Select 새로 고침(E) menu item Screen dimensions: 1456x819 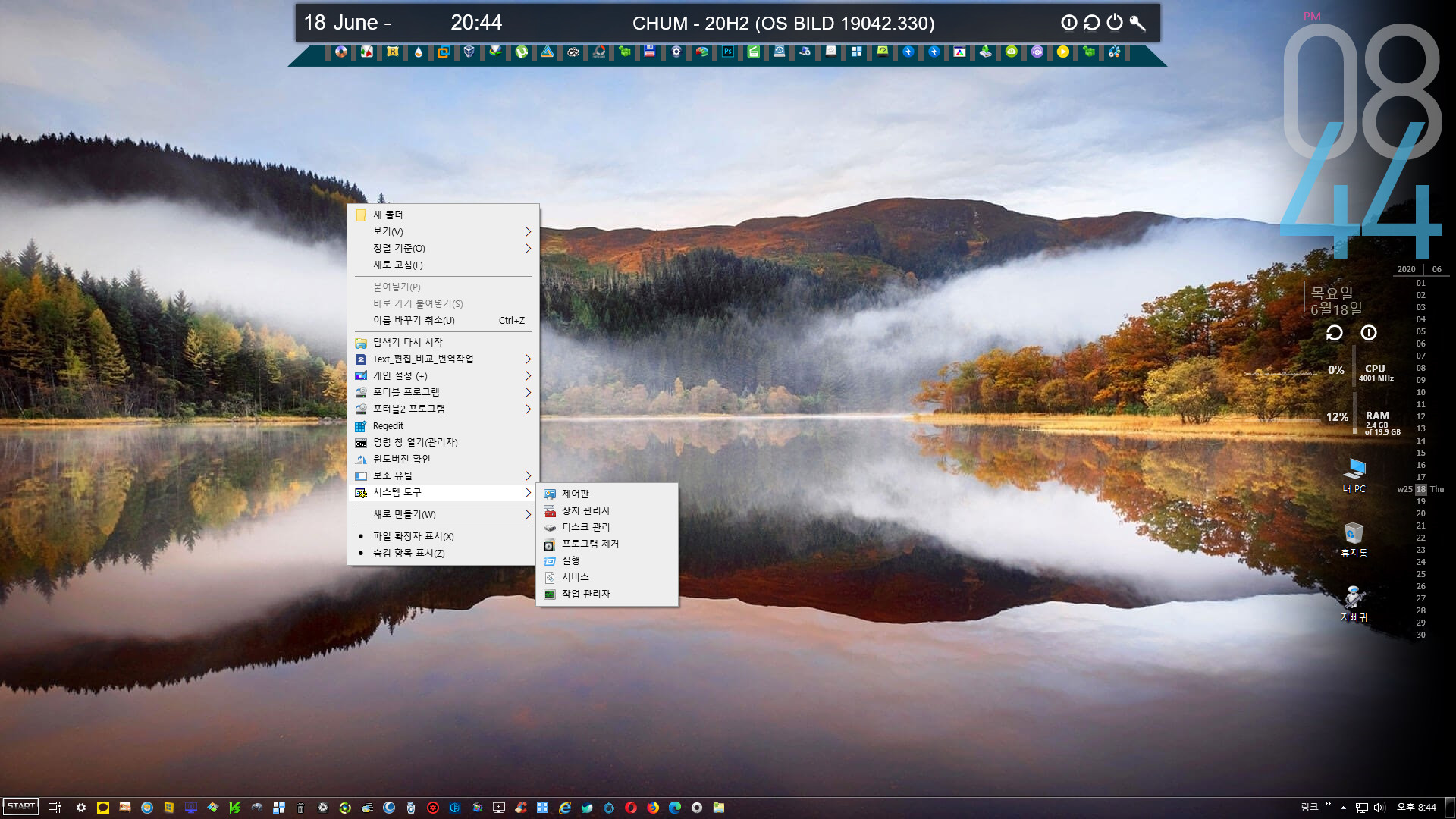click(443, 265)
